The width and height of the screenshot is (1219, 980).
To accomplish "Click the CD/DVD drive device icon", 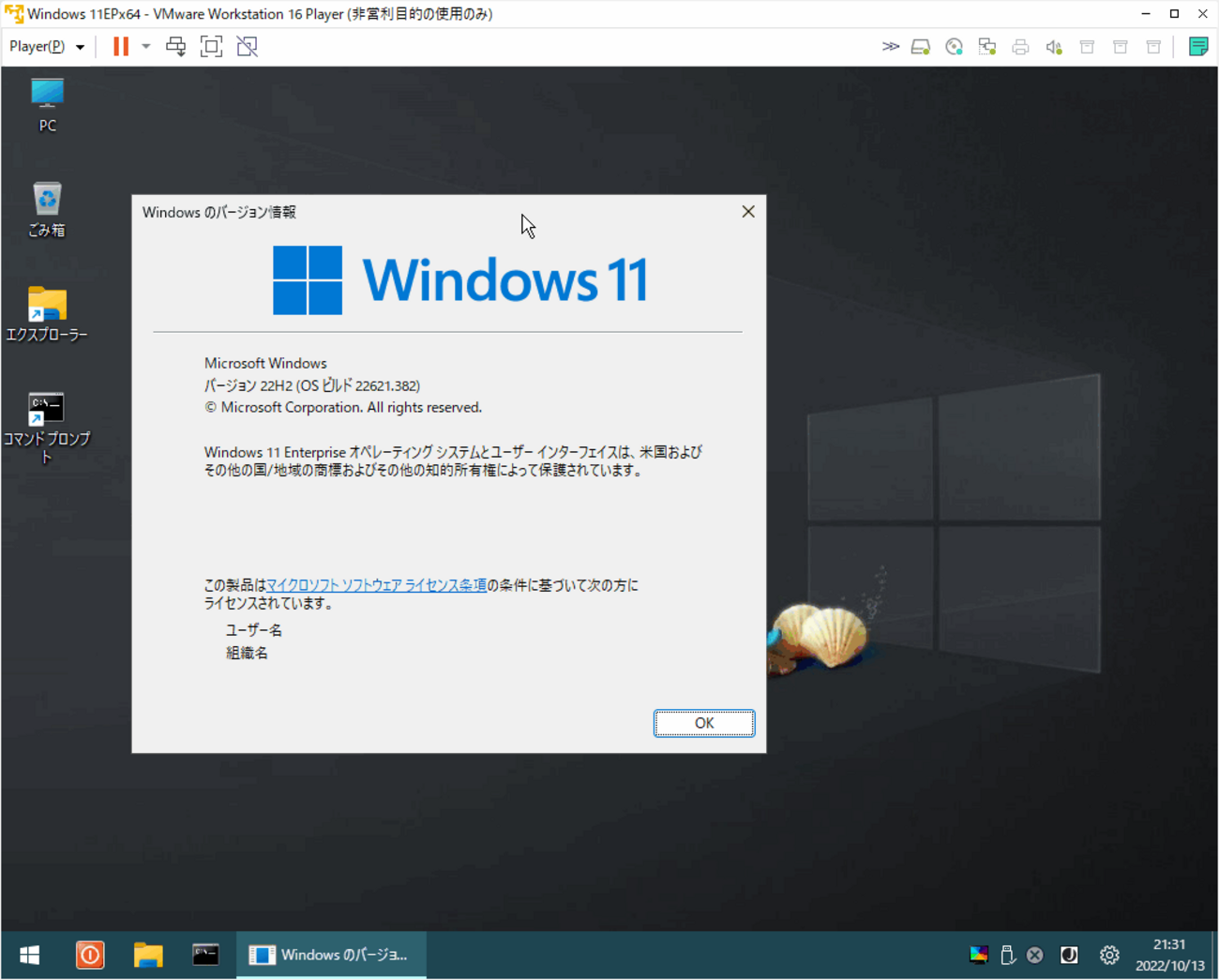I will 954,47.
